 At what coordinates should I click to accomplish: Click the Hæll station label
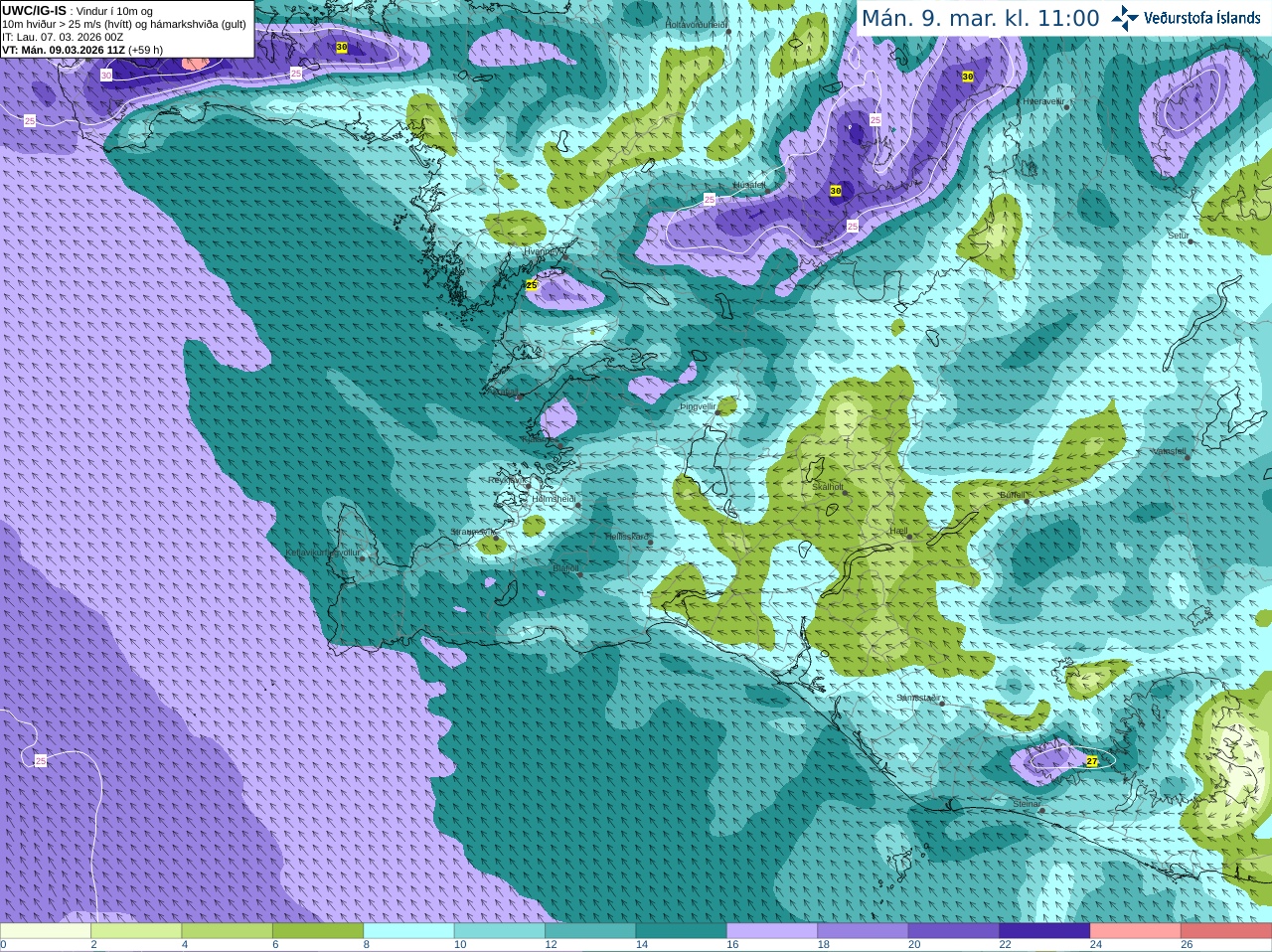(x=898, y=531)
